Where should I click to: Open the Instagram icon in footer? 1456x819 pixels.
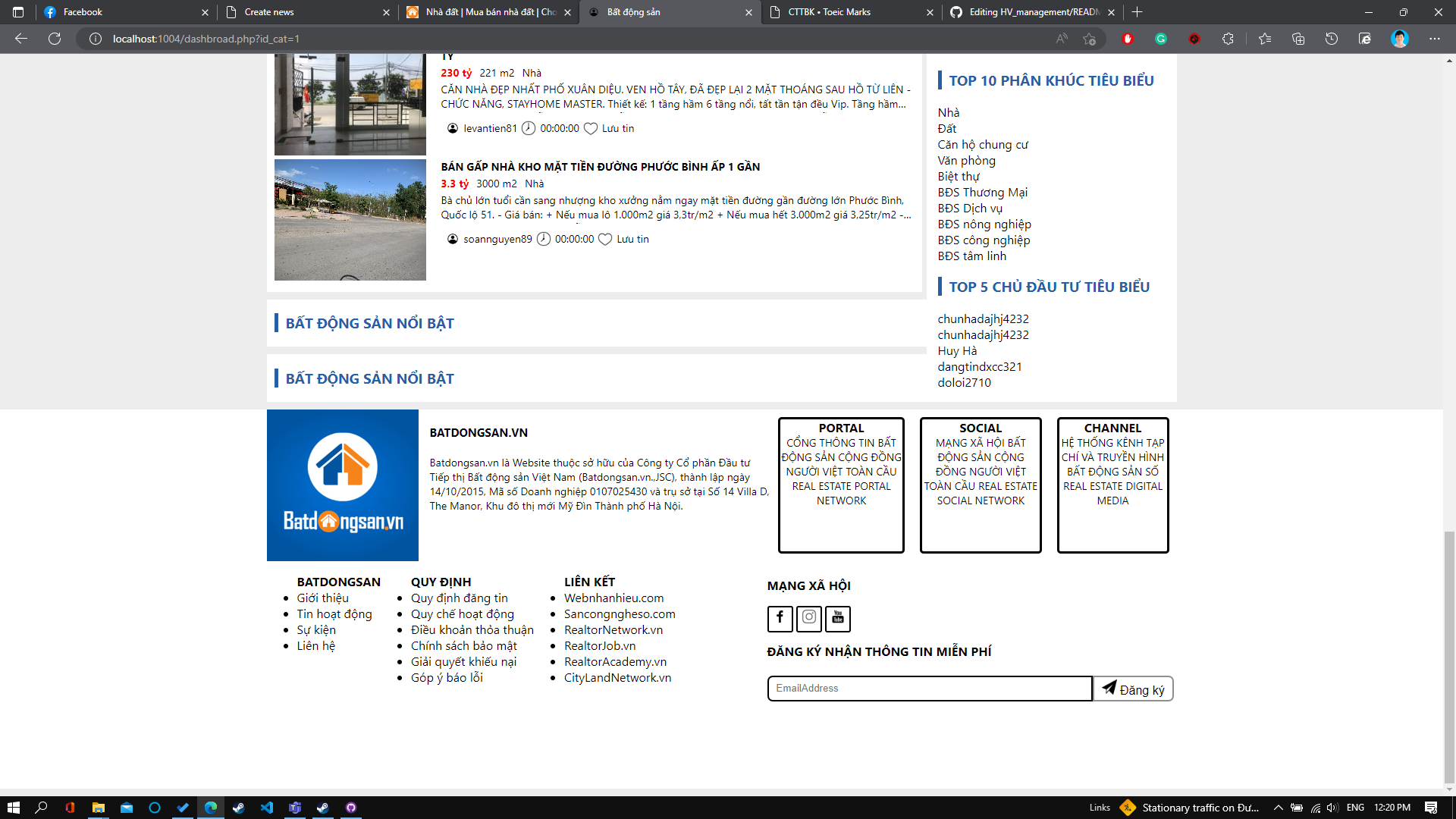[808, 618]
